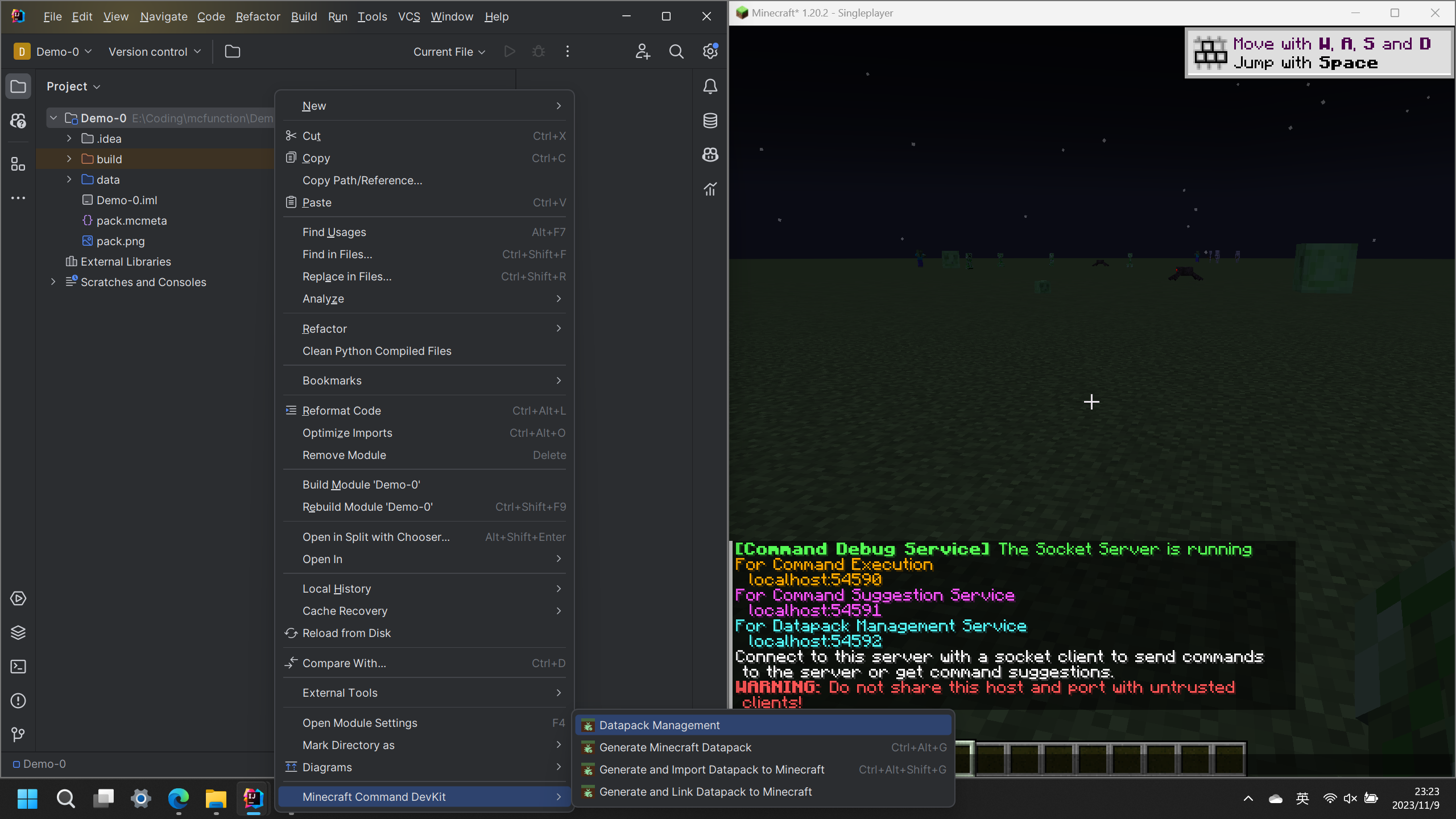1456x819 pixels.
Task: Expand the build folder in project tree
Action: [68, 158]
